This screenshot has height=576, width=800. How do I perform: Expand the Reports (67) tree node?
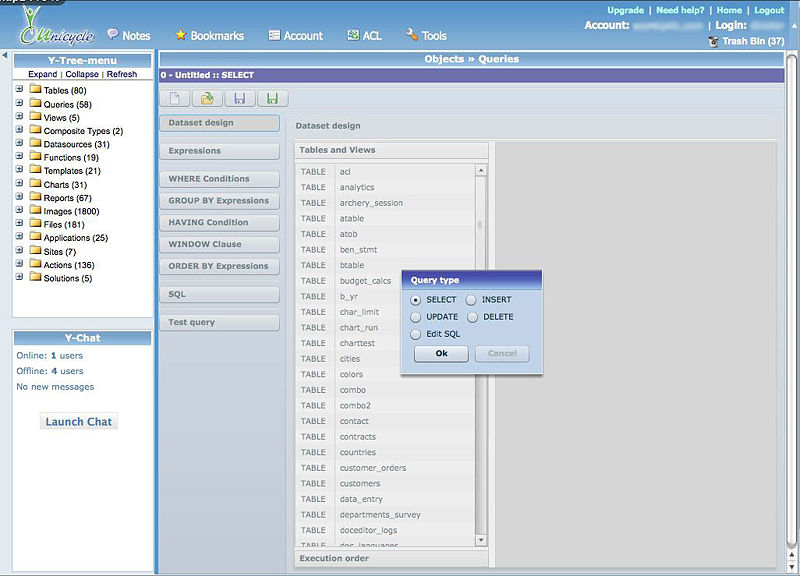19,198
